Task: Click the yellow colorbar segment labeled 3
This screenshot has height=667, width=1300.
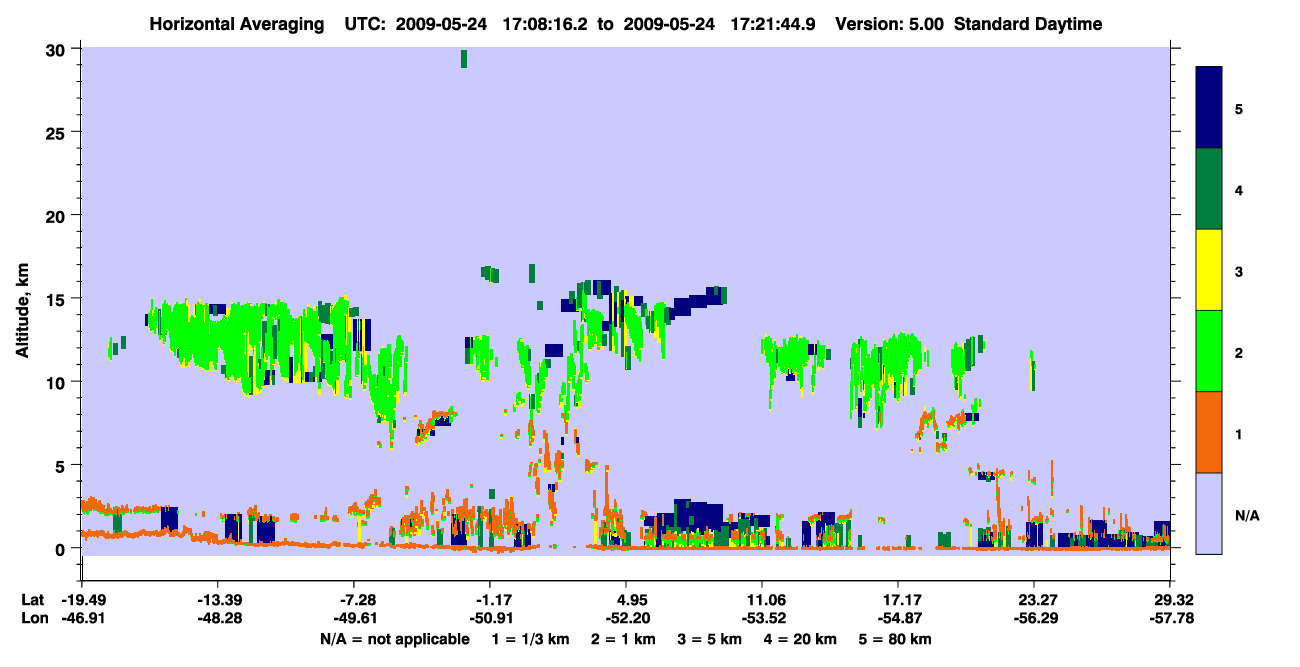Action: pos(1209,270)
